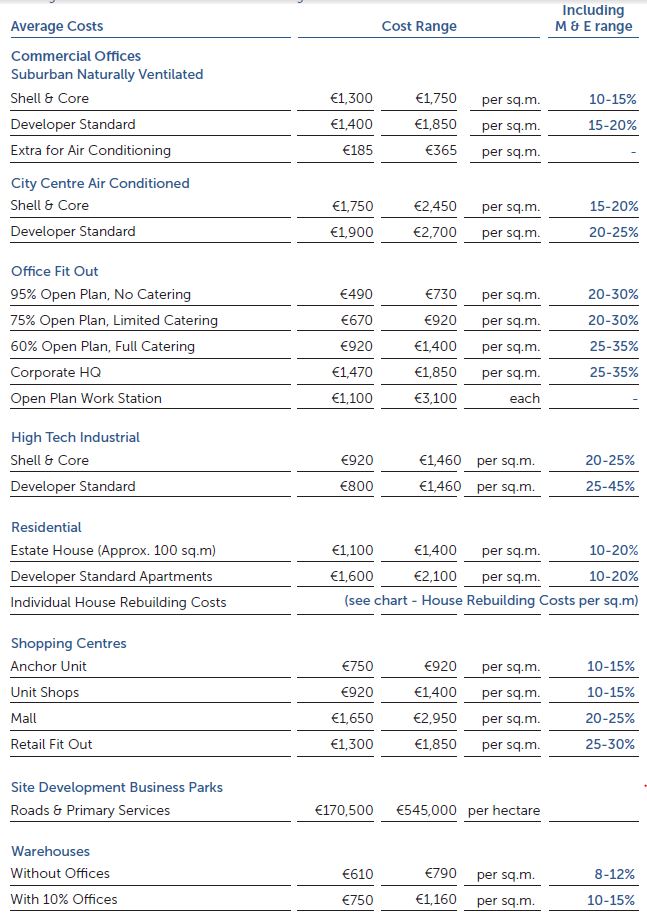The width and height of the screenshot is (647, 918).
Task: Select the "Warehouses" section heading
Action: [50, 851]
